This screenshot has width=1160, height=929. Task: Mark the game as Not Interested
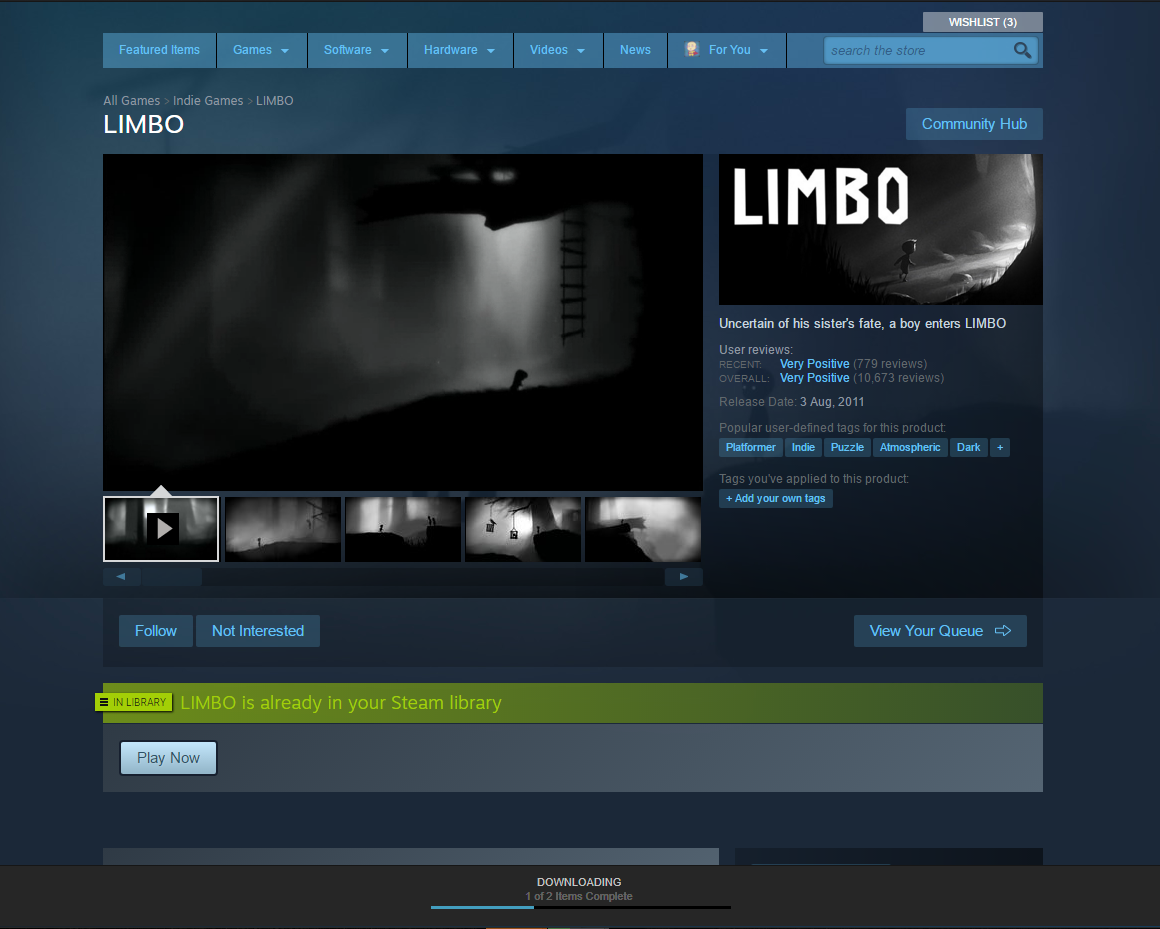point(257,631)
